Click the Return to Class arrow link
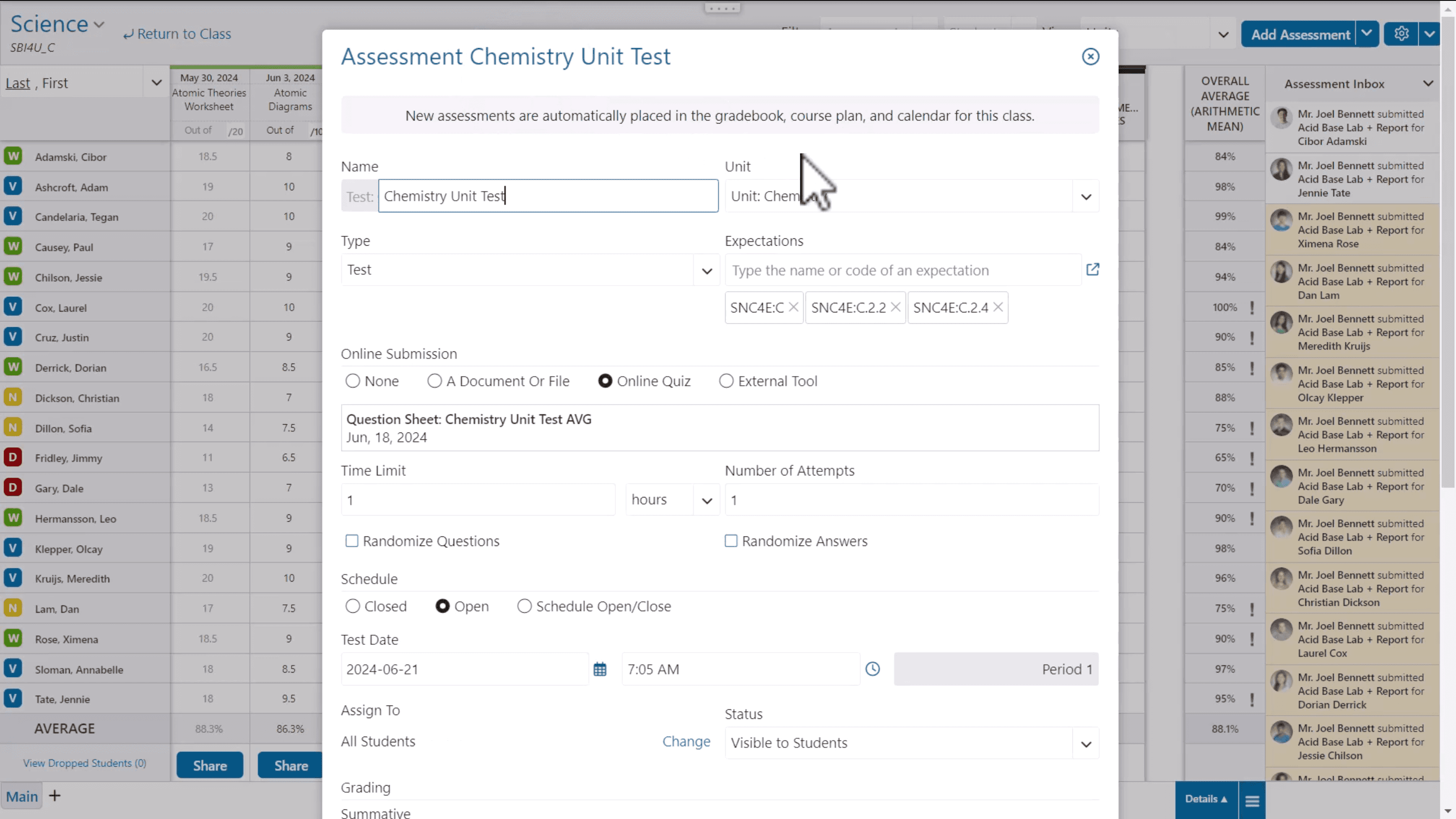1456x819 pixels. point(177,34)
